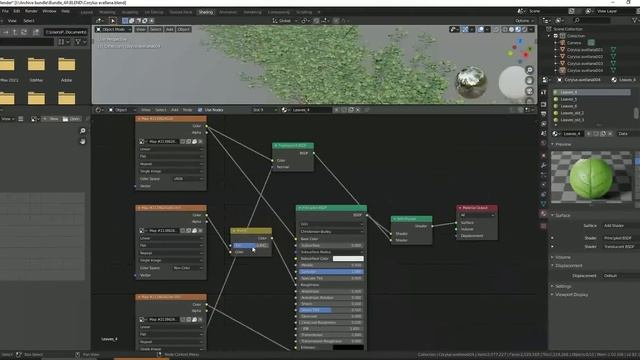Open the Object Data green triangle tab

543,204
